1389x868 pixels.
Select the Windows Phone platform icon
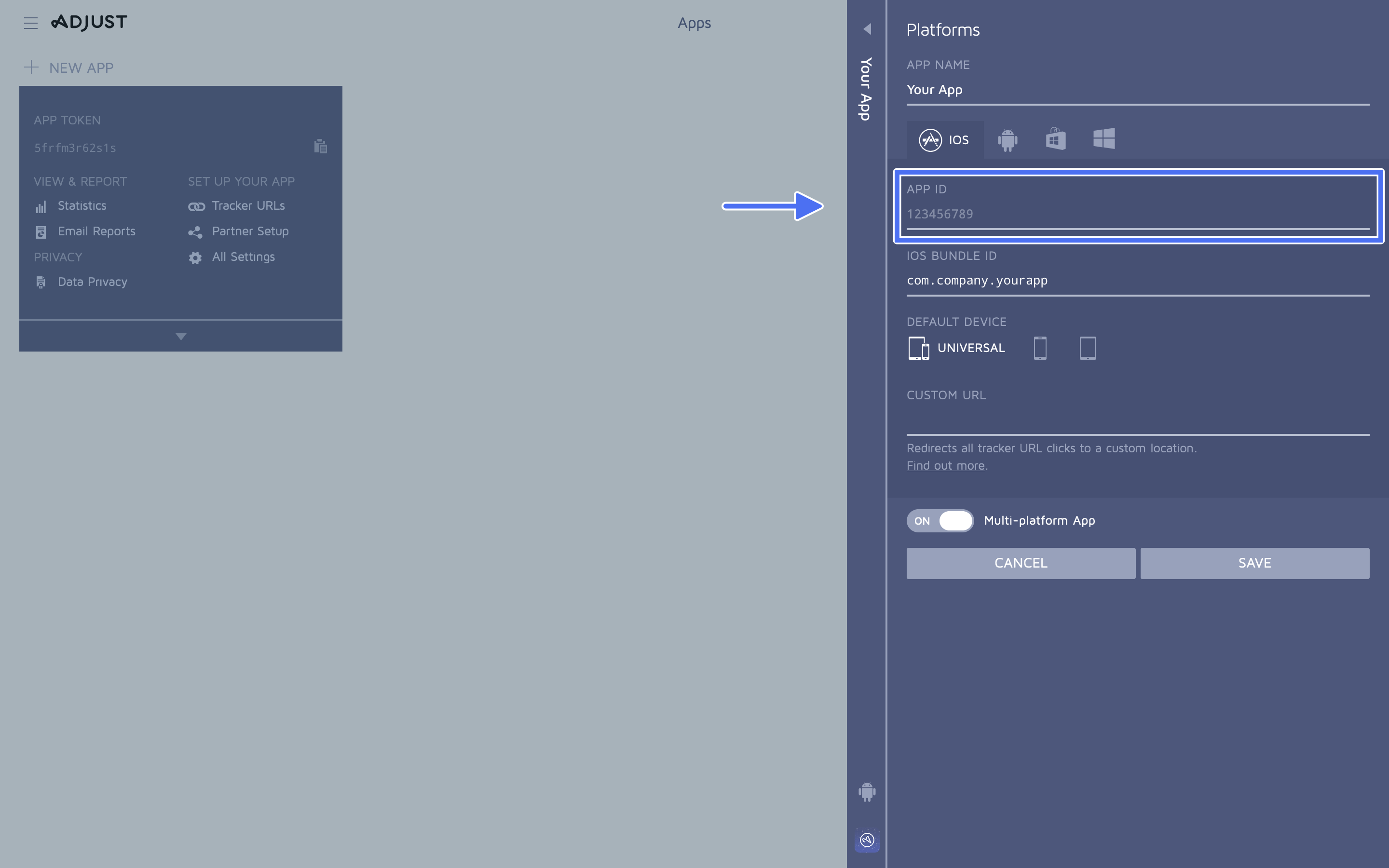pos(1104,139)
